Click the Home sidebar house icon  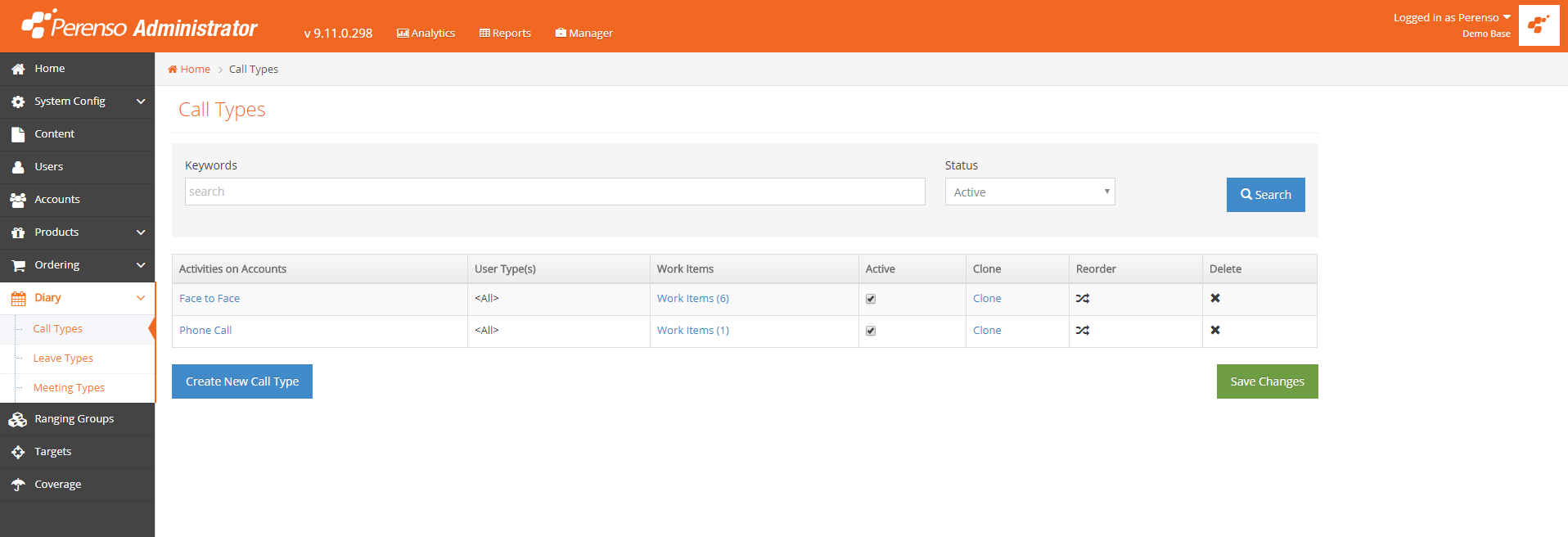pos(18,70)
